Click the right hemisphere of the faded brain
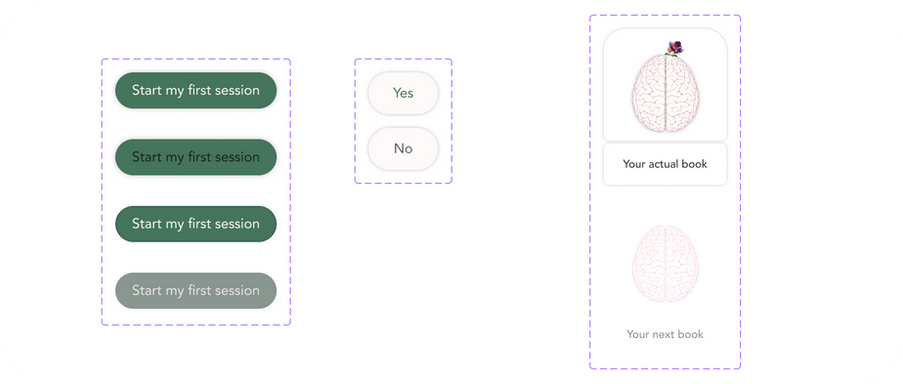The height and width of the screenshot is (384, 903). click(x=682, y=263)
